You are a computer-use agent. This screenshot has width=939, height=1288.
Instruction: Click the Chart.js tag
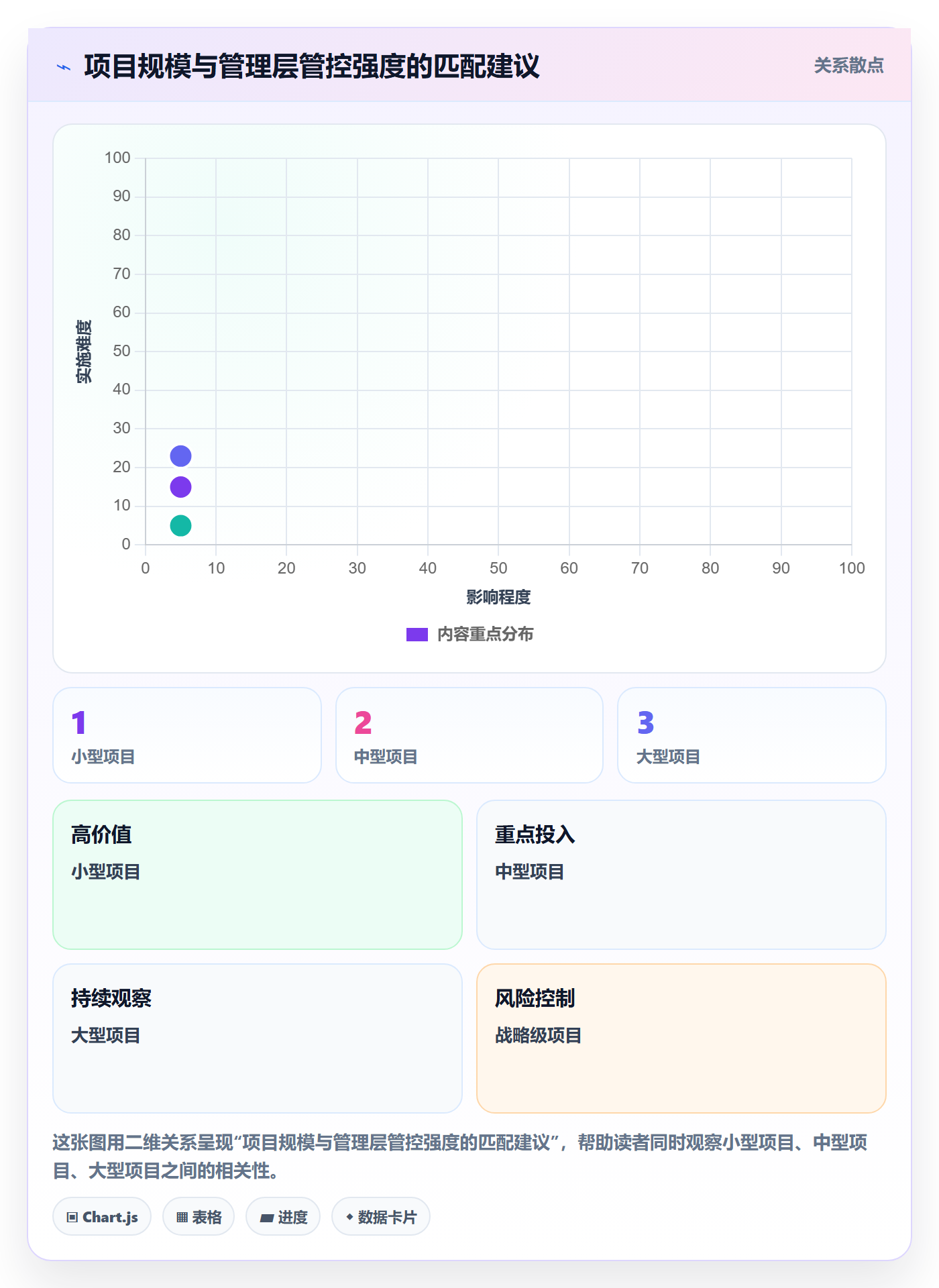click(x=102, y=1217)
